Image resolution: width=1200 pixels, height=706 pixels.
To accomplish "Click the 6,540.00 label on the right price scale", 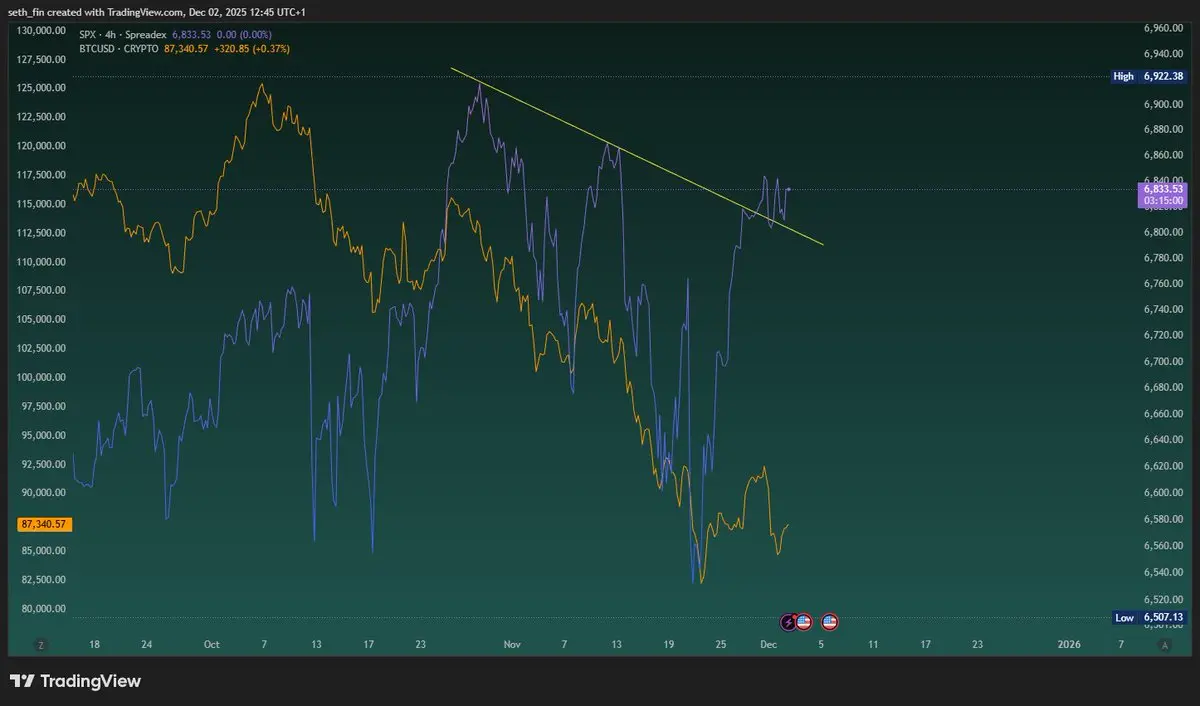I will pos(1163,572).
